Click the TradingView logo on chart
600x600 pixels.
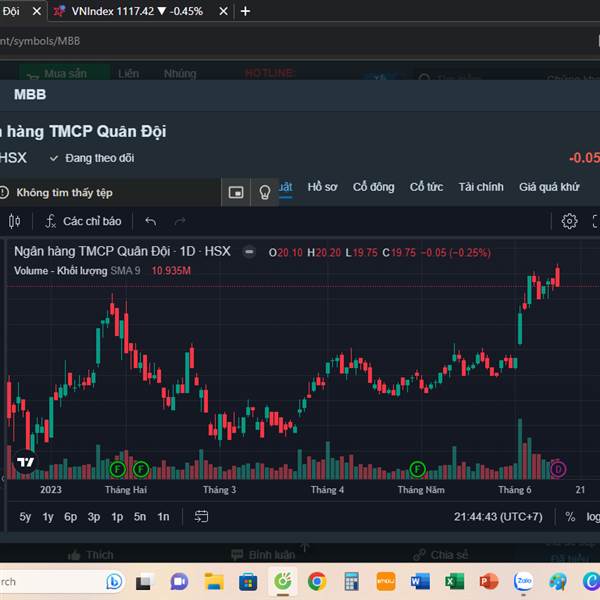(x=25, y=462)
